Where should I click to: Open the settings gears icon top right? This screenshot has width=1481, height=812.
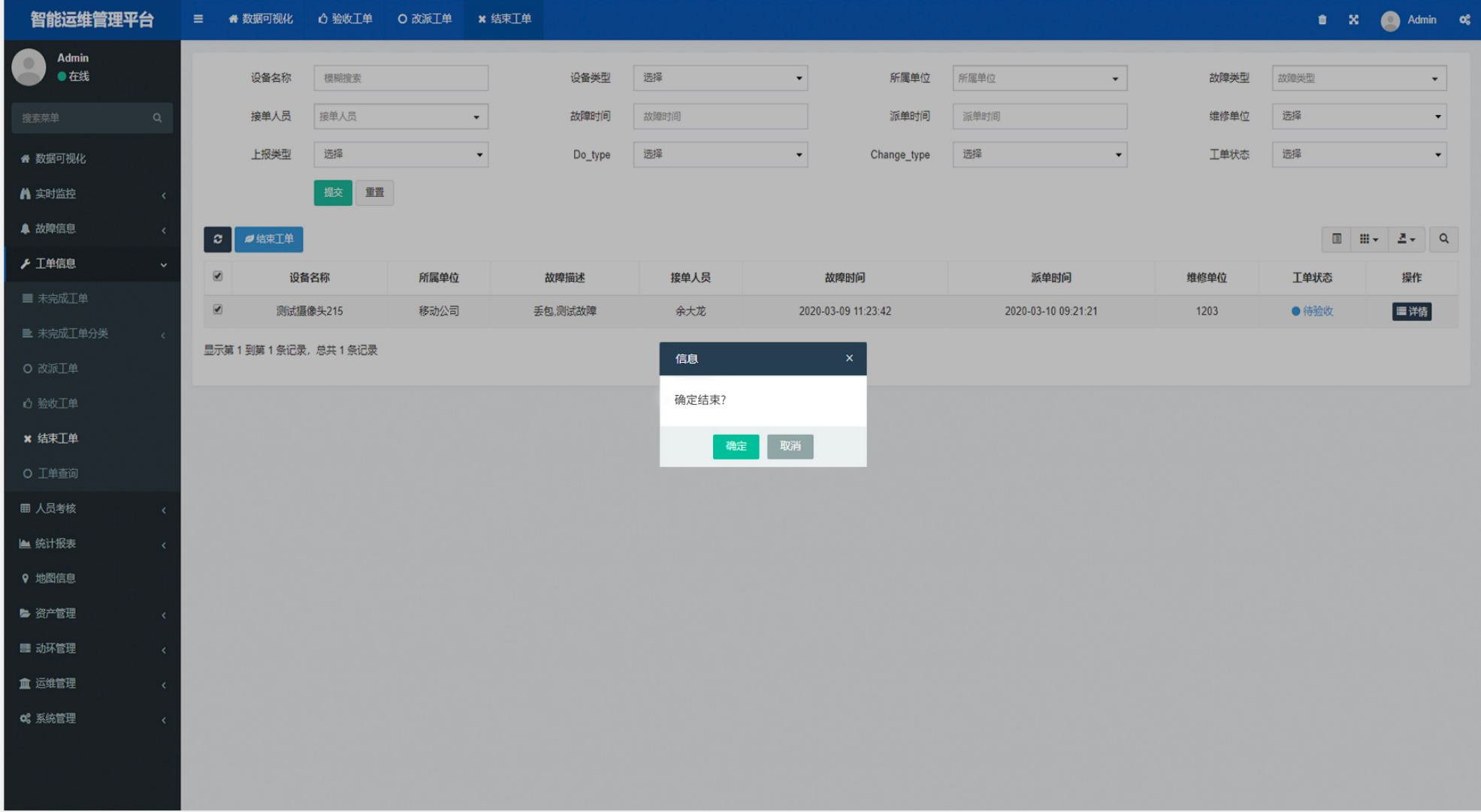tap(1464, 20)
